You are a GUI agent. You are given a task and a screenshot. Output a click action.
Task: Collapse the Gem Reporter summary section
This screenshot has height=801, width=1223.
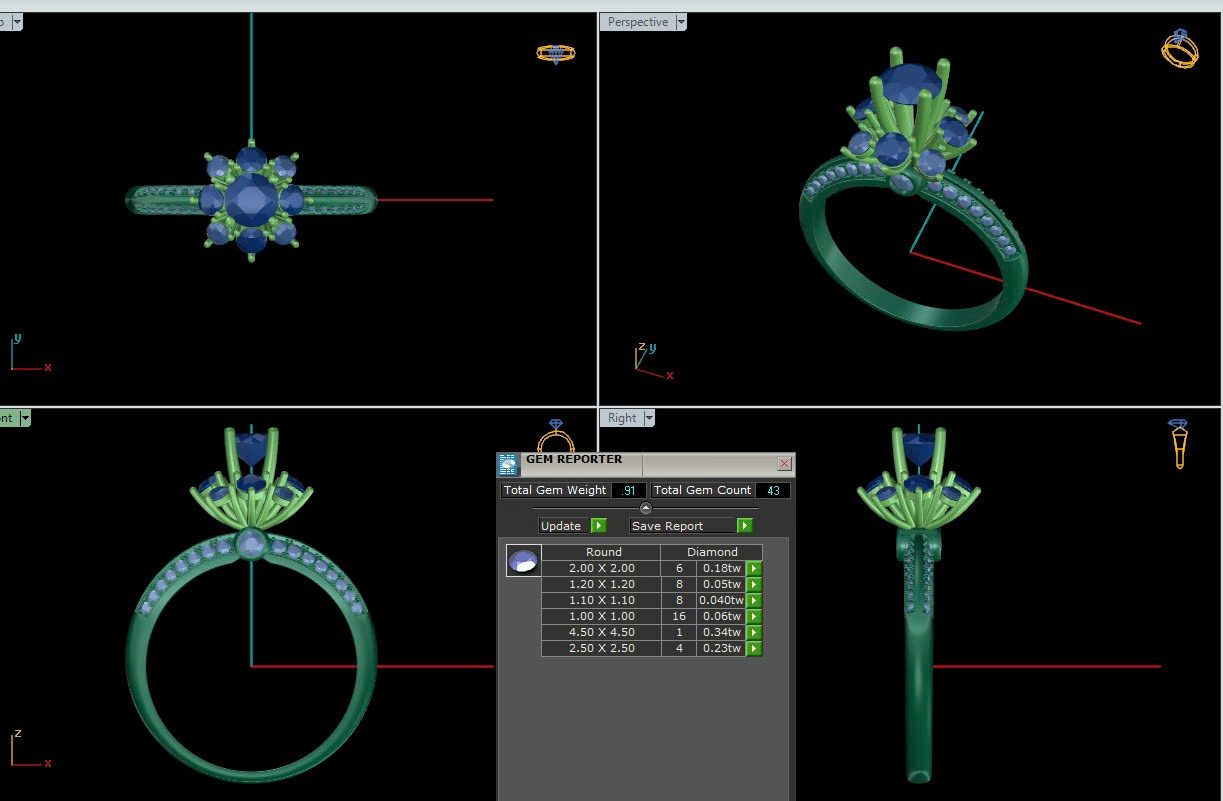pos(645,508)
